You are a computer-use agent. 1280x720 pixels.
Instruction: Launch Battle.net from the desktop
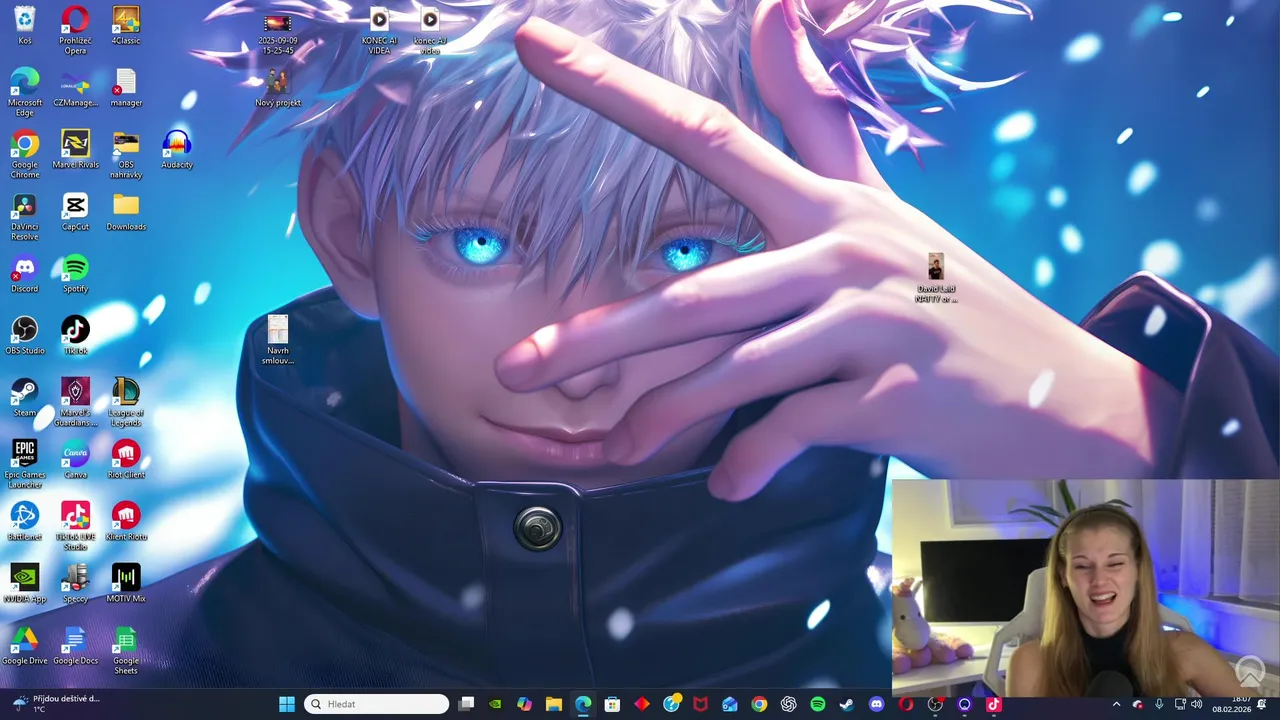click(25, 522)
